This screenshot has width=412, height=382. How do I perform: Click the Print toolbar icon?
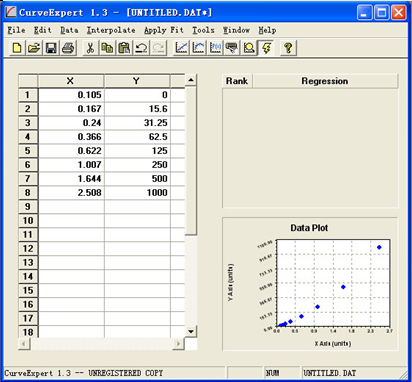(x=68, y=48)
